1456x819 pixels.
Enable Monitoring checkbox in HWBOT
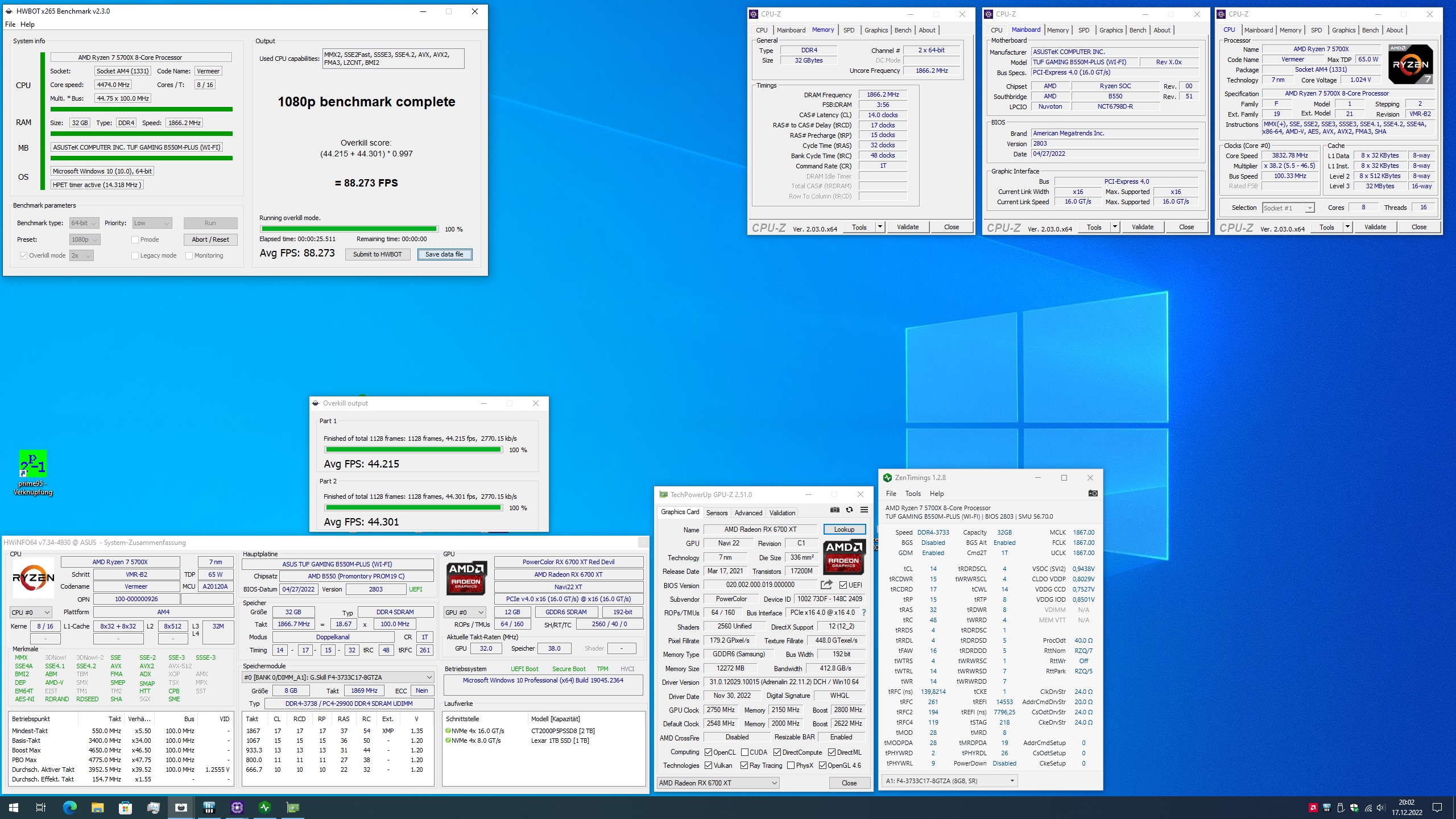click(189, 255)
